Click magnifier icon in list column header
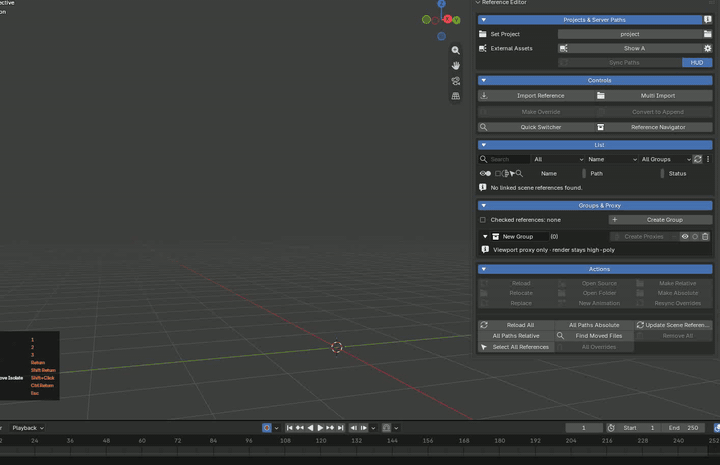This screenshot has width=720, height=465. coord(519,174)
